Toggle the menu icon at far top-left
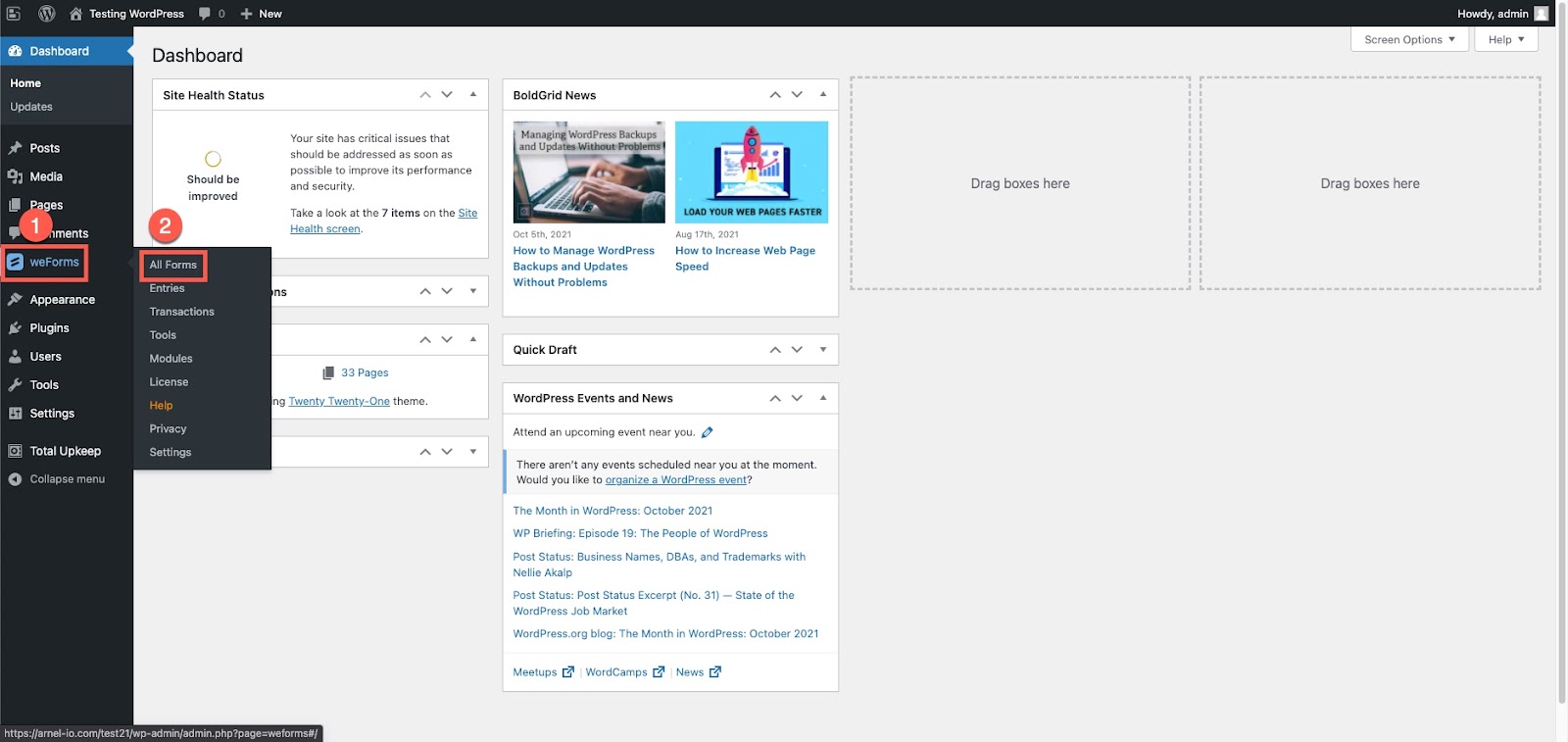This screenshot has width=1568, height=742. point(14,14)
